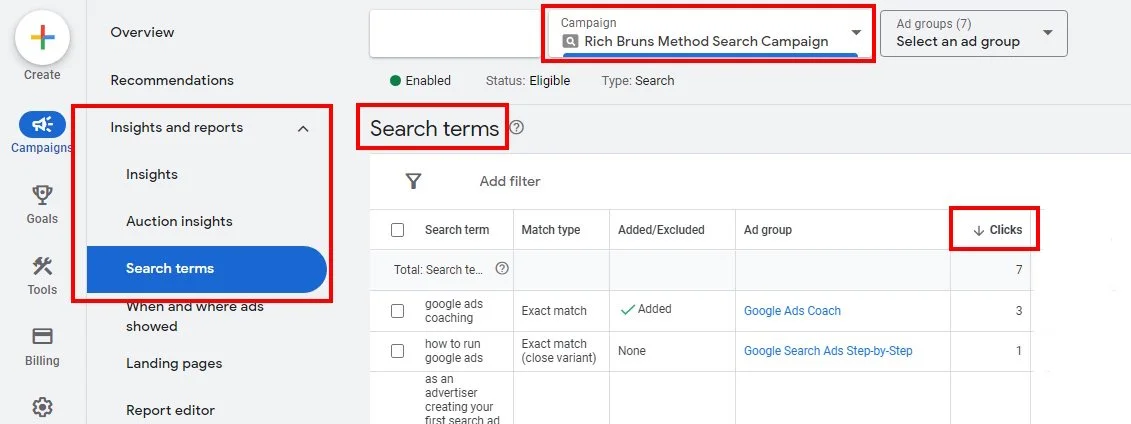This screenshot has width=1131, height=424.
Task: Open the Campaigns megaphone icon
Action: coord(42,125)
